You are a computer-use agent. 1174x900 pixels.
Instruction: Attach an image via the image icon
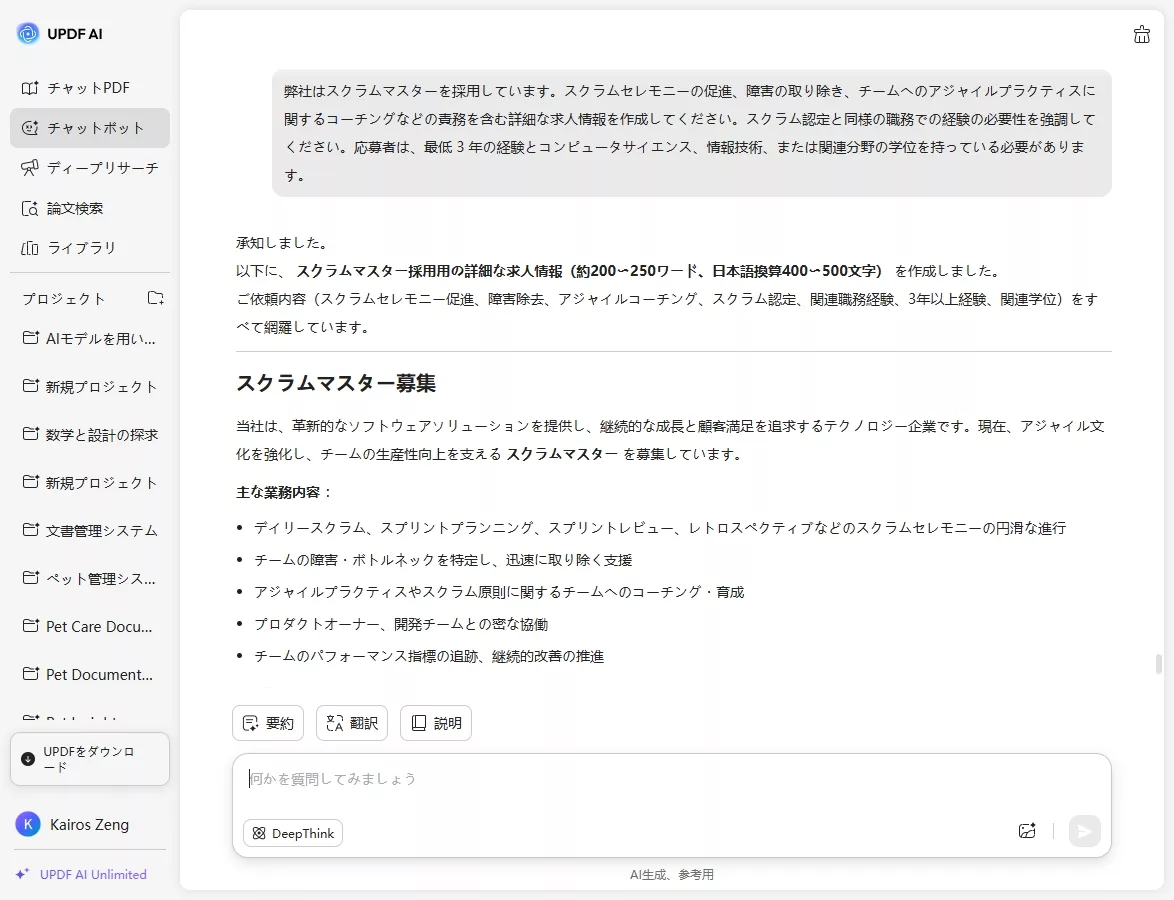pos(1027,831)
